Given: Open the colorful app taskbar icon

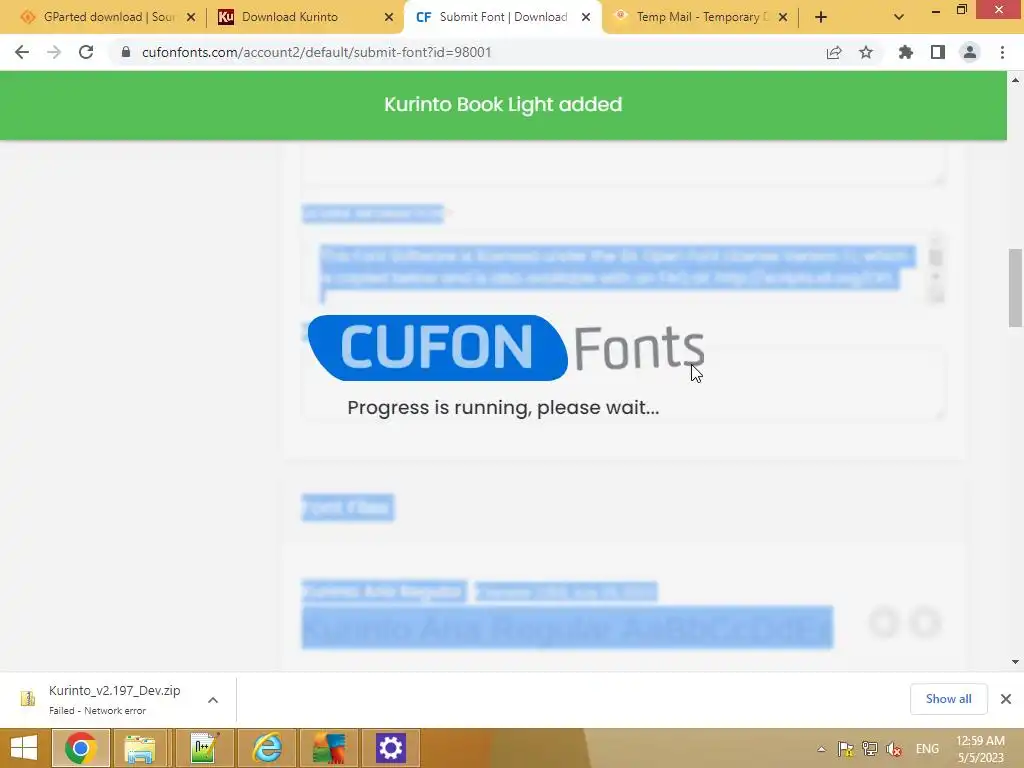Looking at the screenshot, I should 329,748.
